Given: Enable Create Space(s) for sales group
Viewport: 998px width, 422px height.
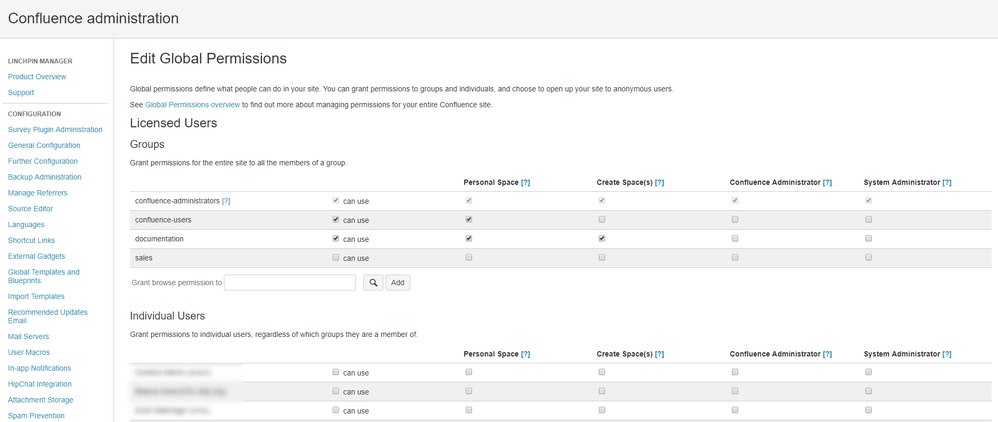Looking at the screenshot, I should pyautogui.click(x=601, y=258).
